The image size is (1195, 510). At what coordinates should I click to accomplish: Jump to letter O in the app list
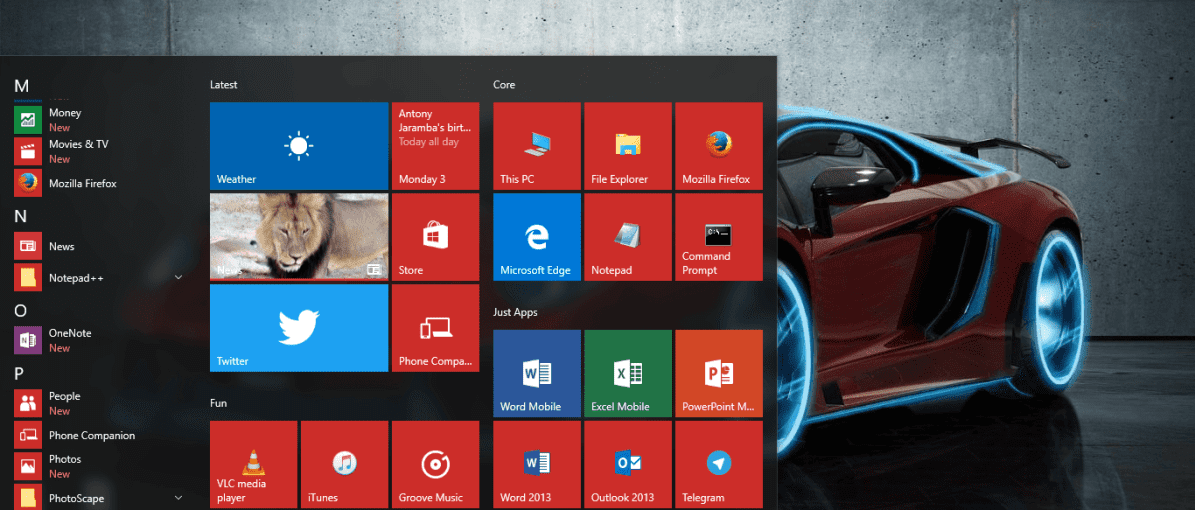click(21, 310)
